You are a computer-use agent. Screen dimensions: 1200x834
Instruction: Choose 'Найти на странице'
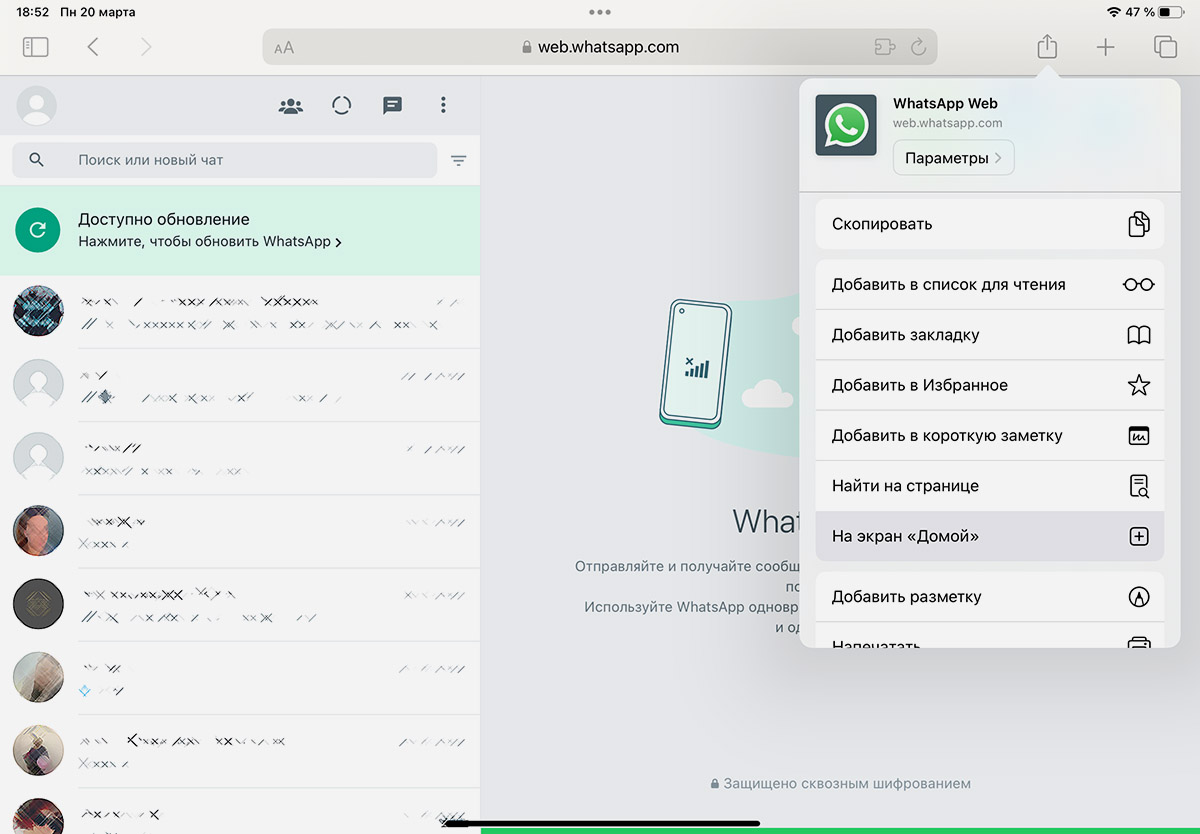(990, 486)
